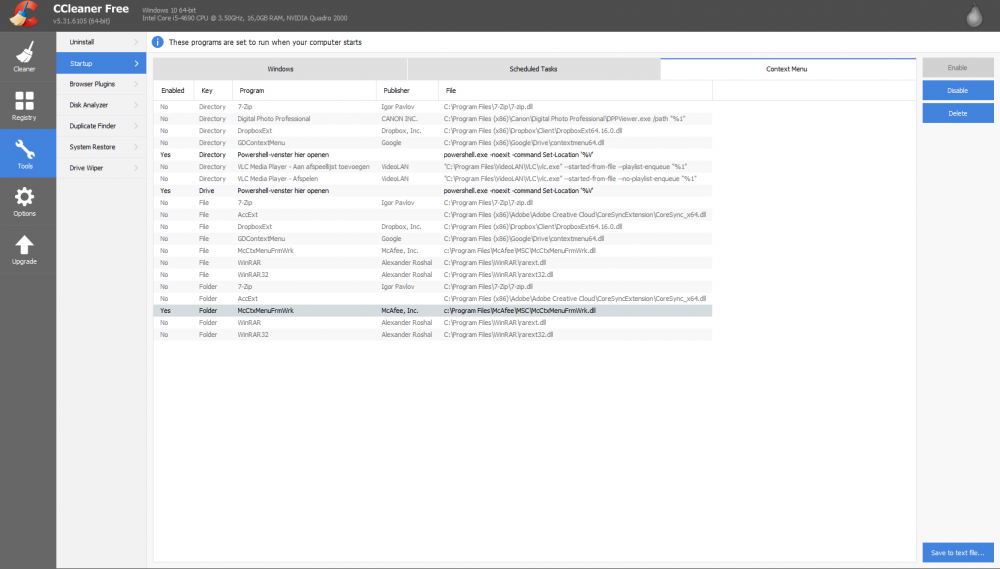
Task: Open the Registry grid icon section
Action: [x=25, y=101]
